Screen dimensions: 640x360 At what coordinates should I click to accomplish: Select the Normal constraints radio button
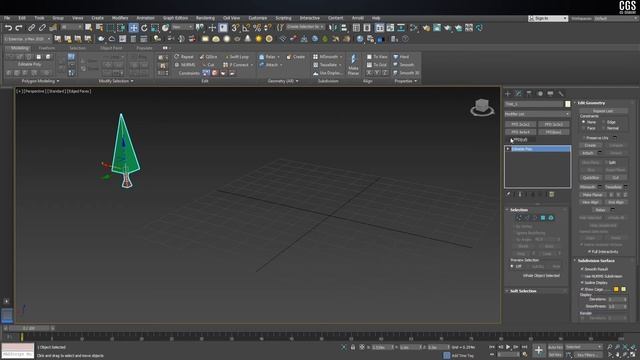603,128
